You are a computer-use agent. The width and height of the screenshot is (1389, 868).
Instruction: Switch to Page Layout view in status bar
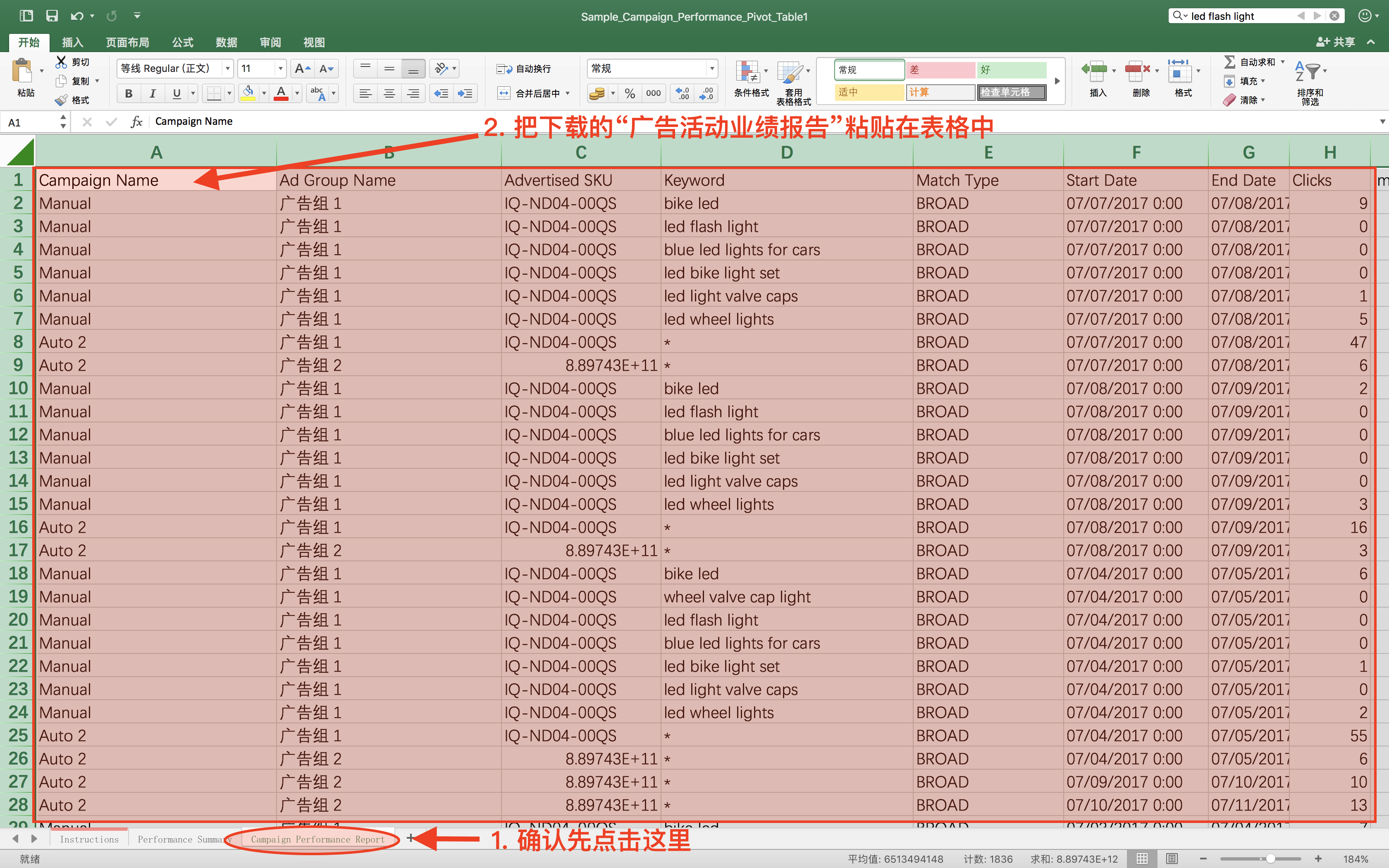click(1172, 858)
